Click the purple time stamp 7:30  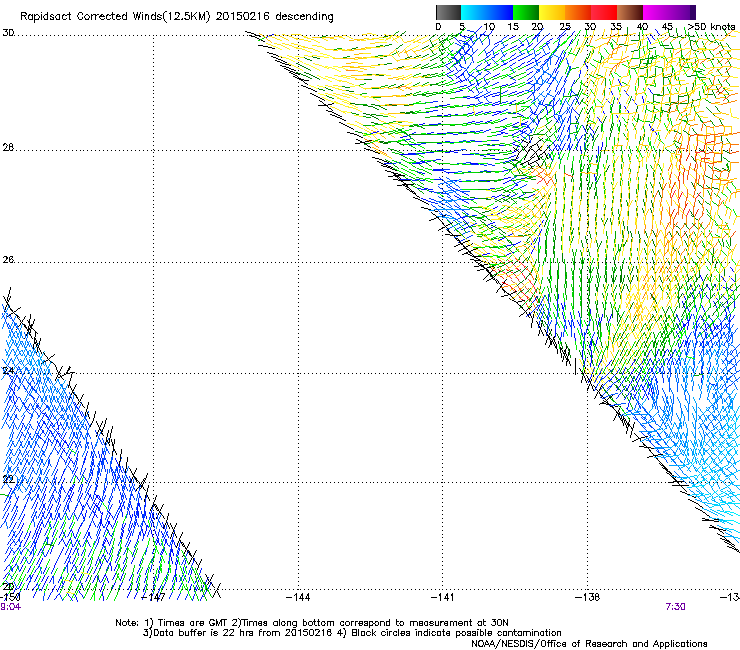(675, 607)
